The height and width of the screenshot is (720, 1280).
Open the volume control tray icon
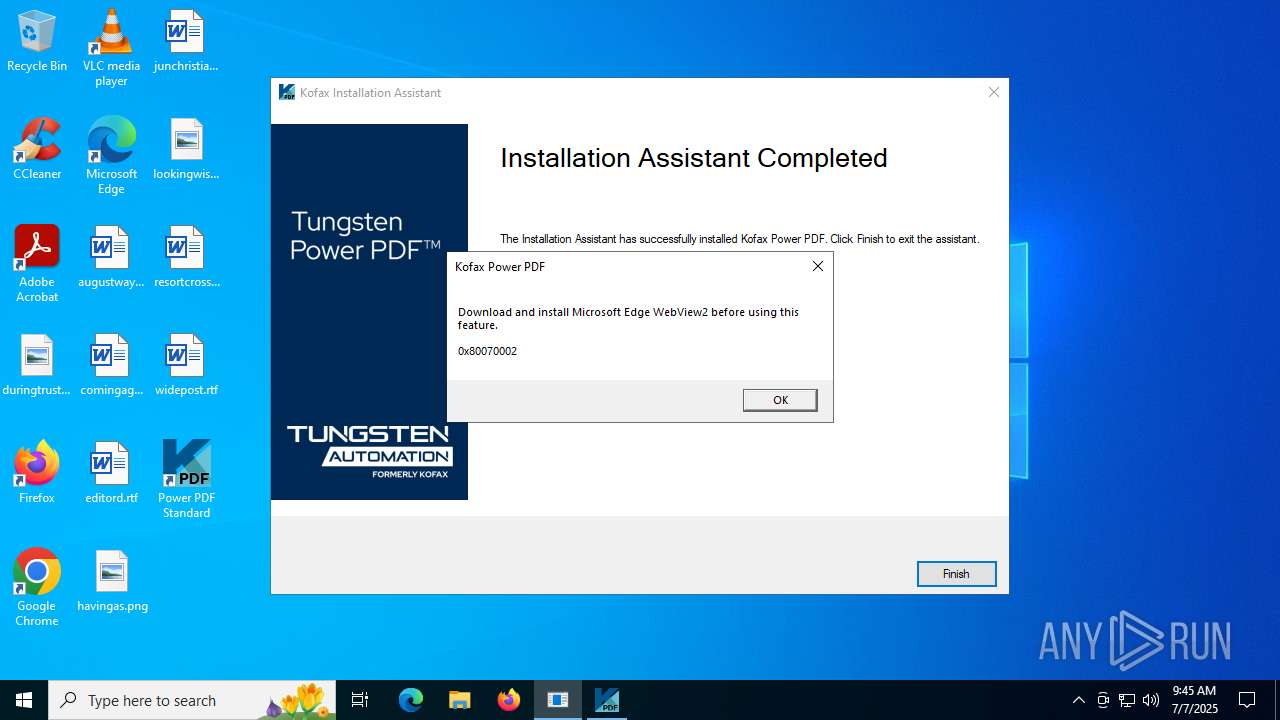(x=1151, y=700)
